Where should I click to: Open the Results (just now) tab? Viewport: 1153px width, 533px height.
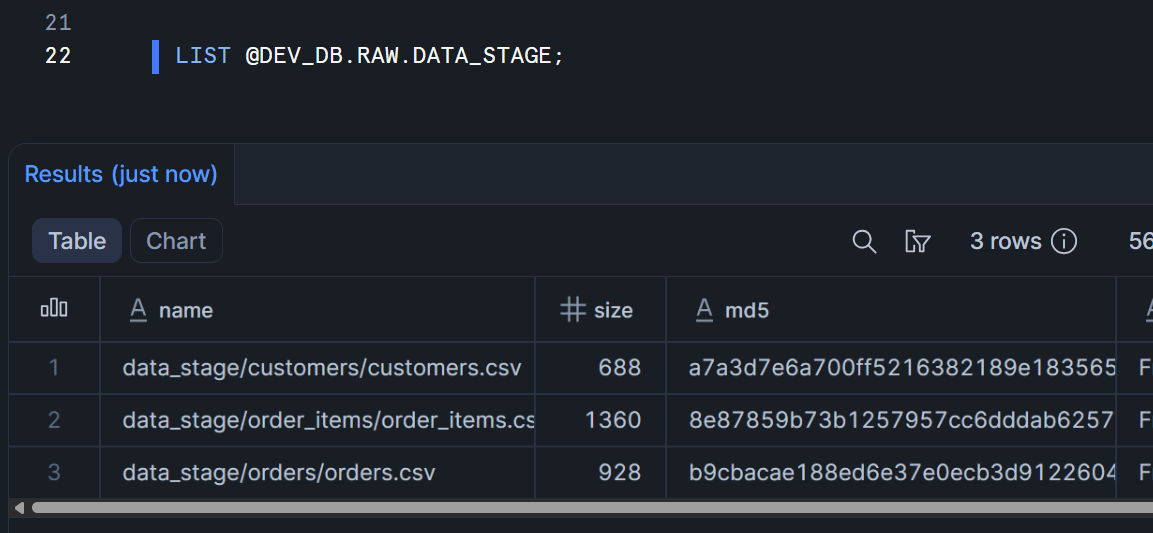pyautogui.click(x=121, y=174)
